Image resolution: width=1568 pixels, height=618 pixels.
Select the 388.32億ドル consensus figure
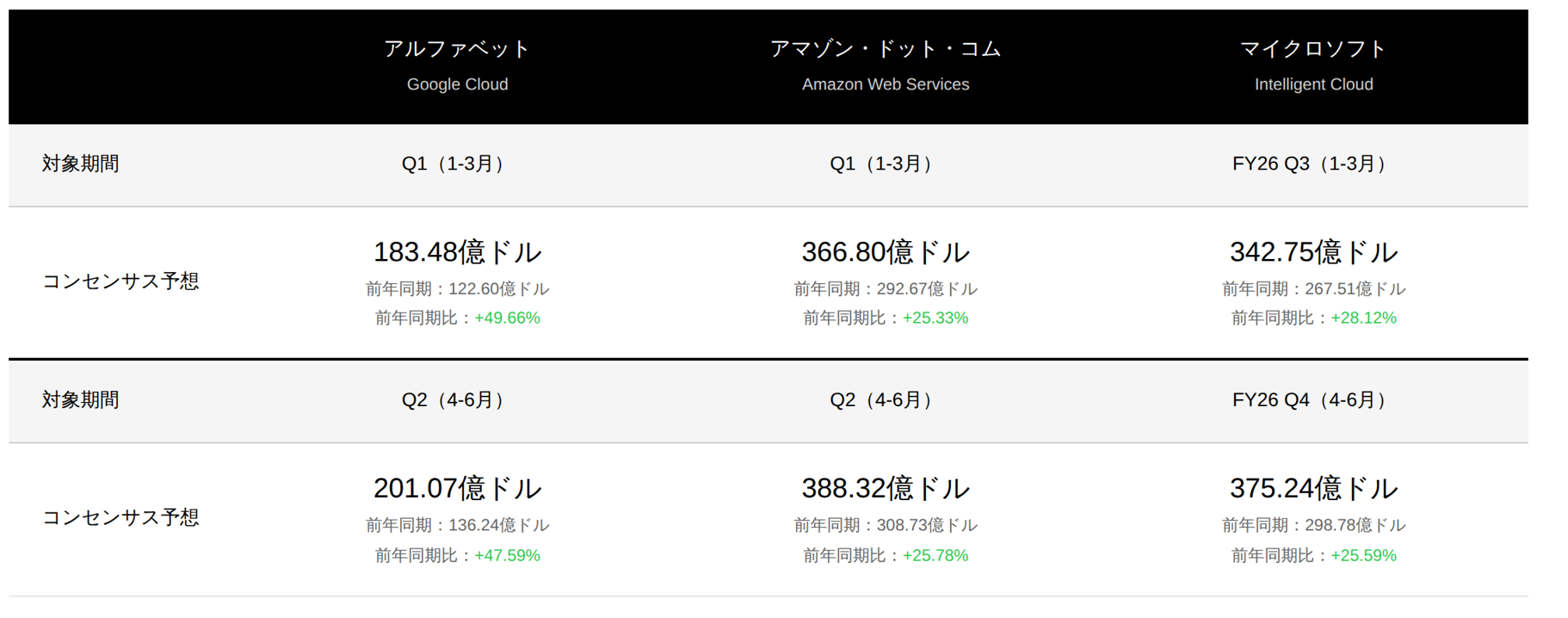click(x=885, y=489)
